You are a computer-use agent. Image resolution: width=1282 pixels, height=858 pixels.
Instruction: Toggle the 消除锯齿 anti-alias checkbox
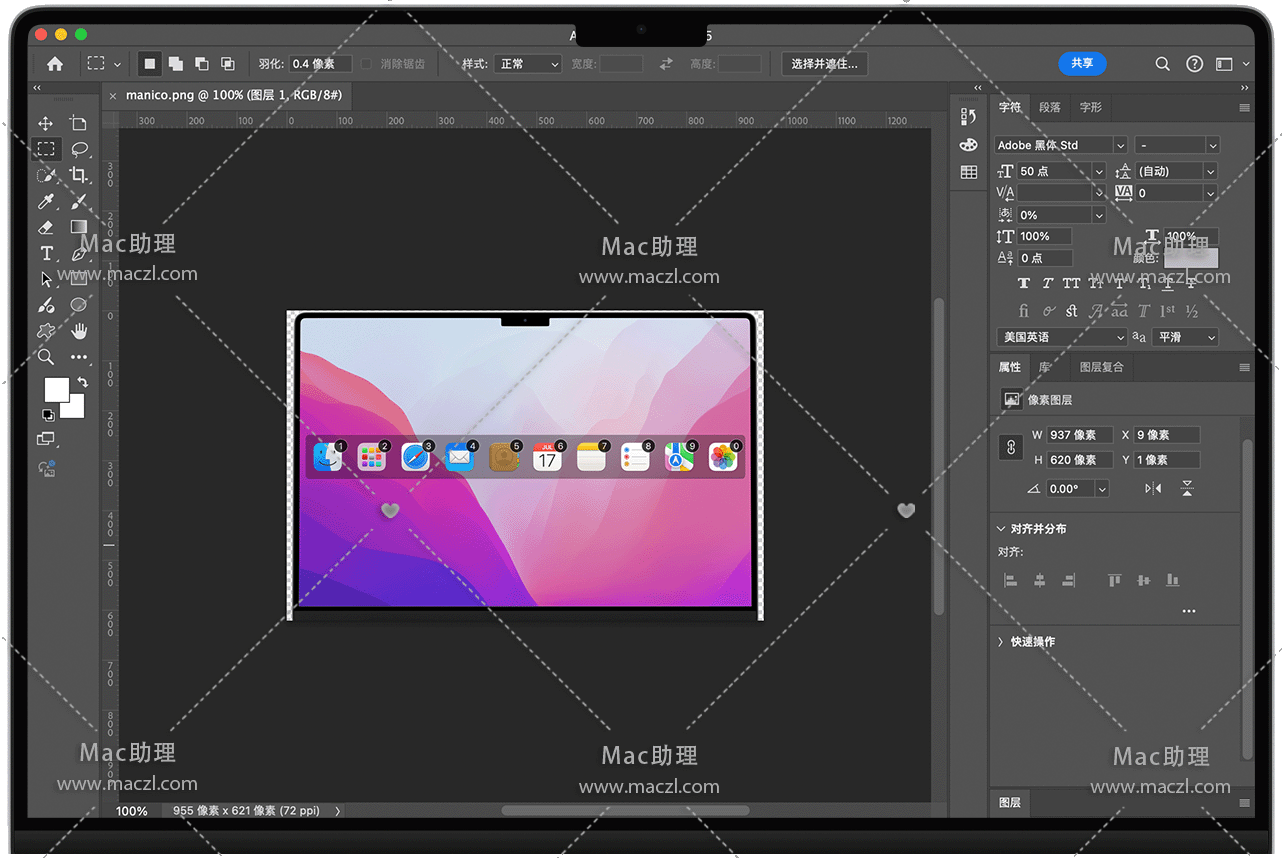coord(367,64)
